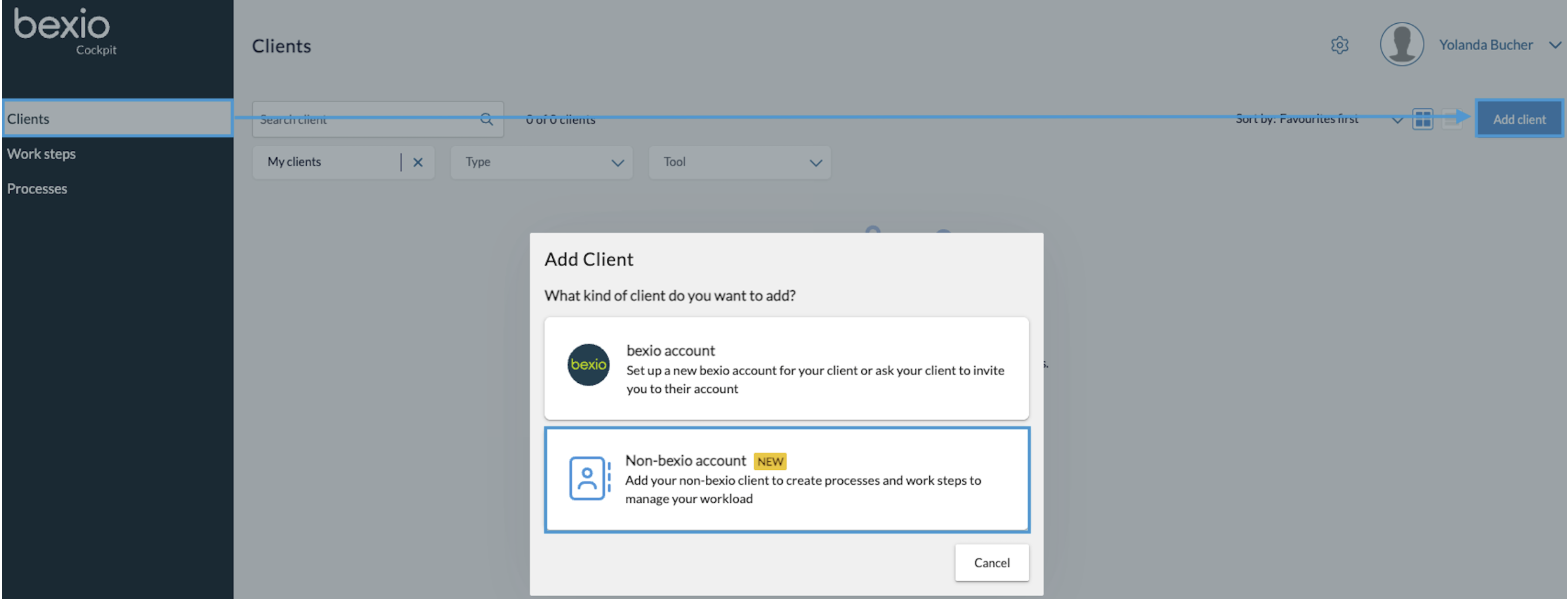Screen dimensions: 1568x599
Task: Select Processes in the sidebar
Action: point(37,188)
